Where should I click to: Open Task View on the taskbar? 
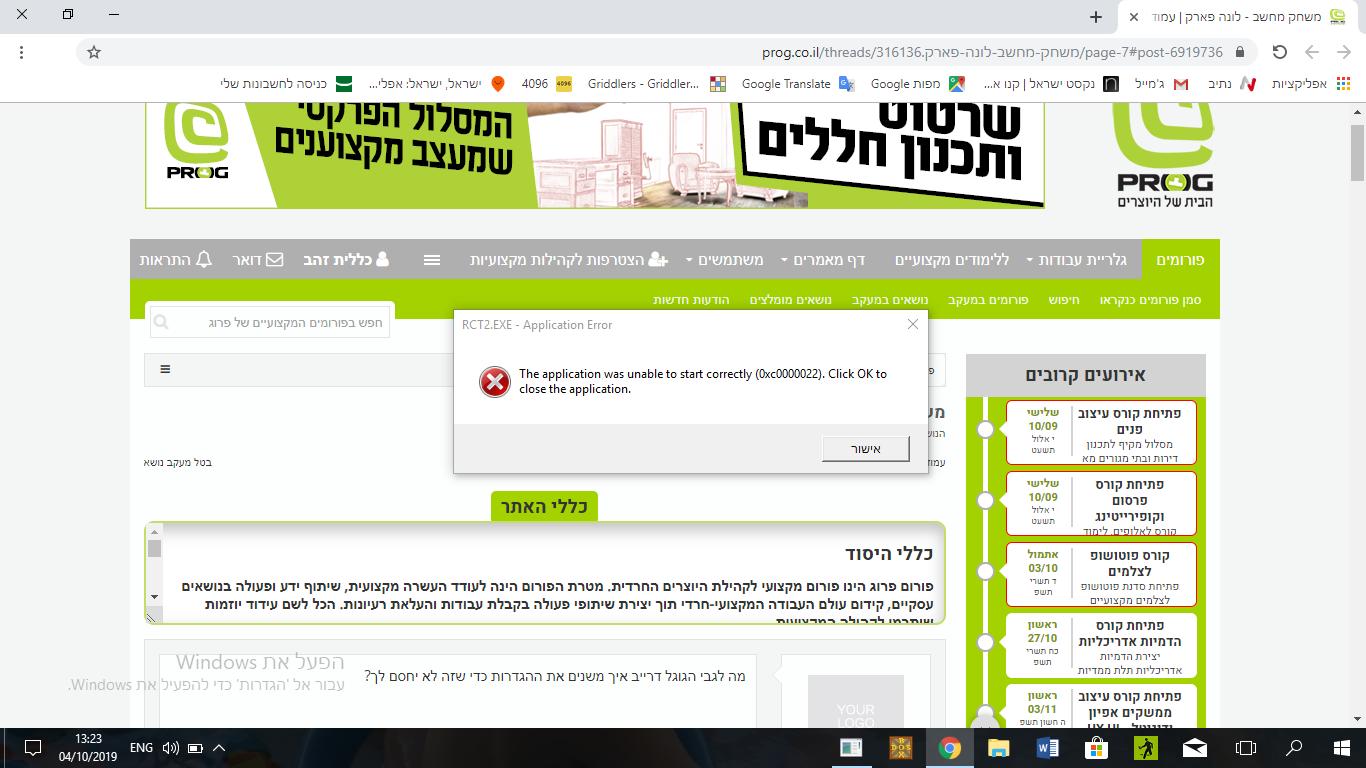coord(1245,748)
